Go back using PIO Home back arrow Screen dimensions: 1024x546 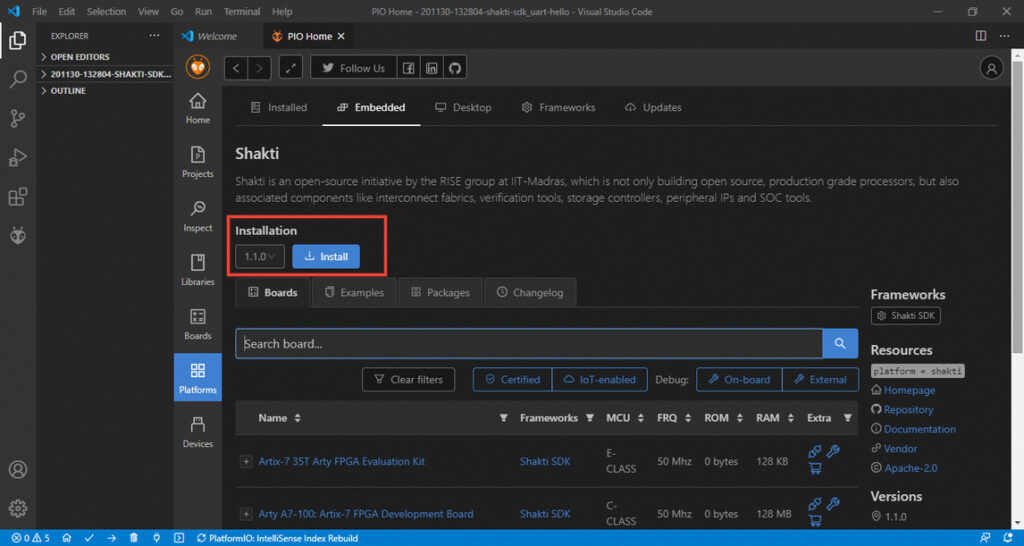tap(236, 68)
